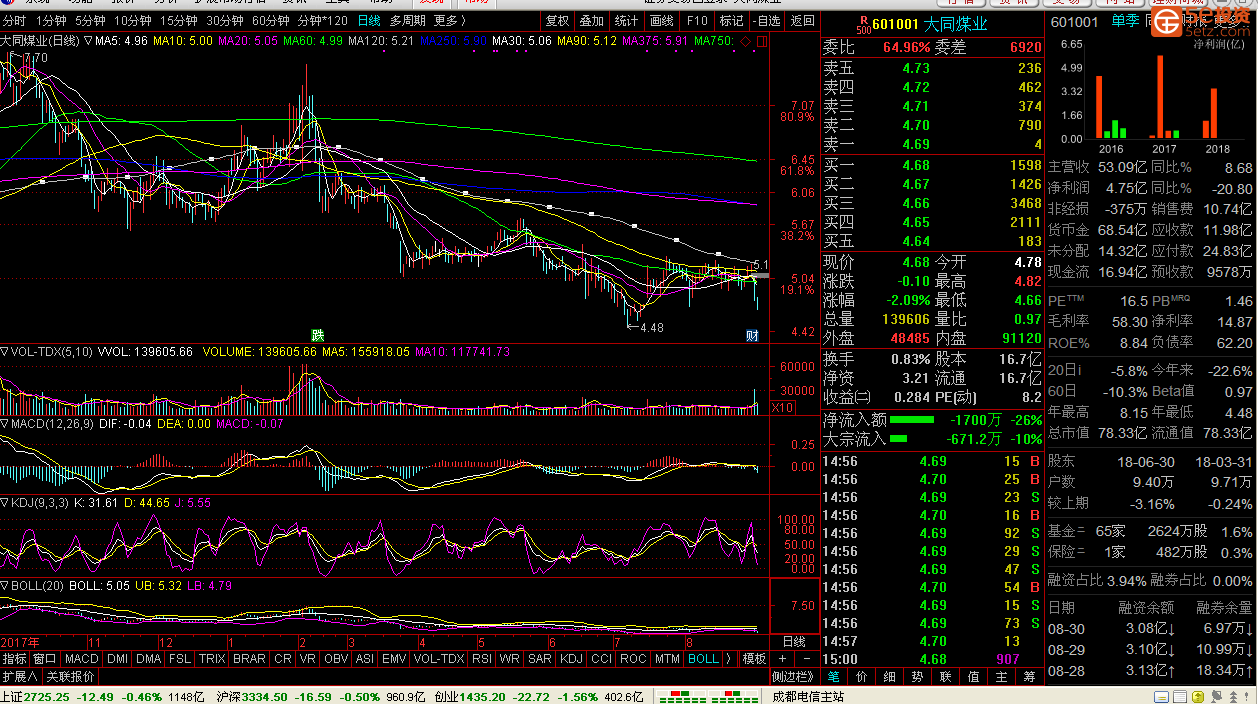This screenshot has height=704, width=1258.
Task: Open the BOLL(20) panel dropdown triangle
Action: 4,585
